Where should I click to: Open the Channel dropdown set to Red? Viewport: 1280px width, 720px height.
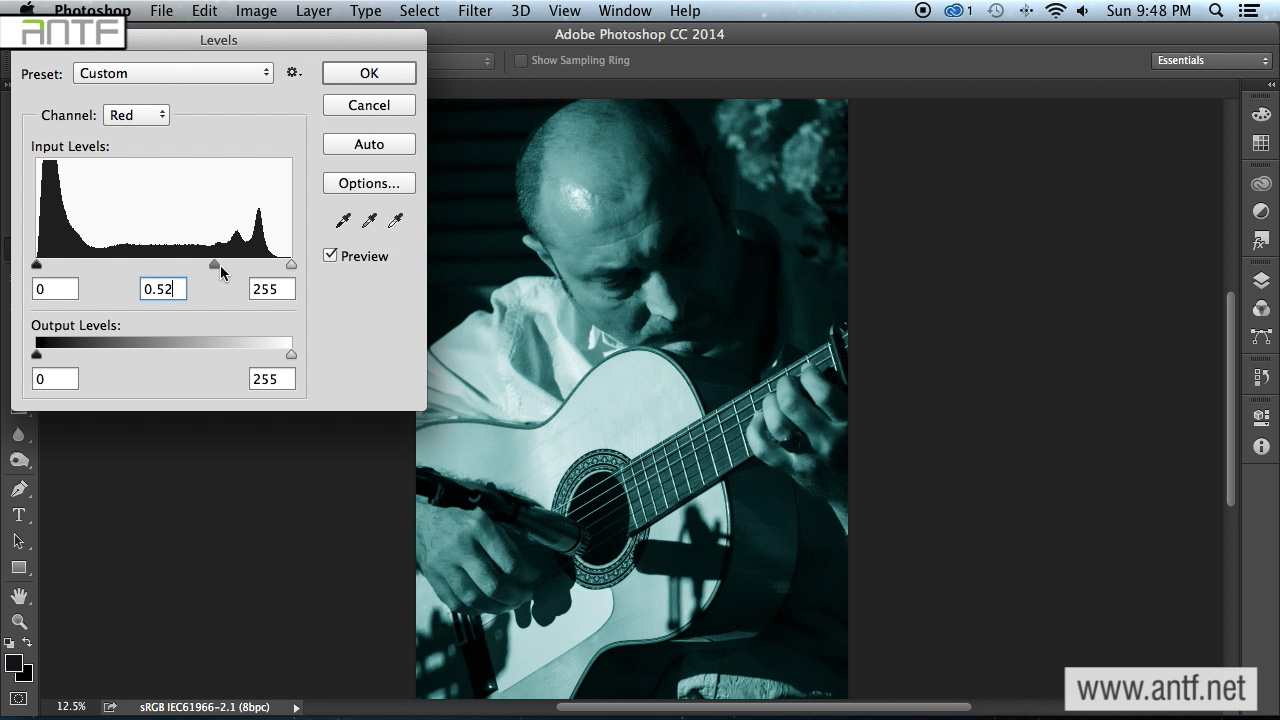coord(136,115)
